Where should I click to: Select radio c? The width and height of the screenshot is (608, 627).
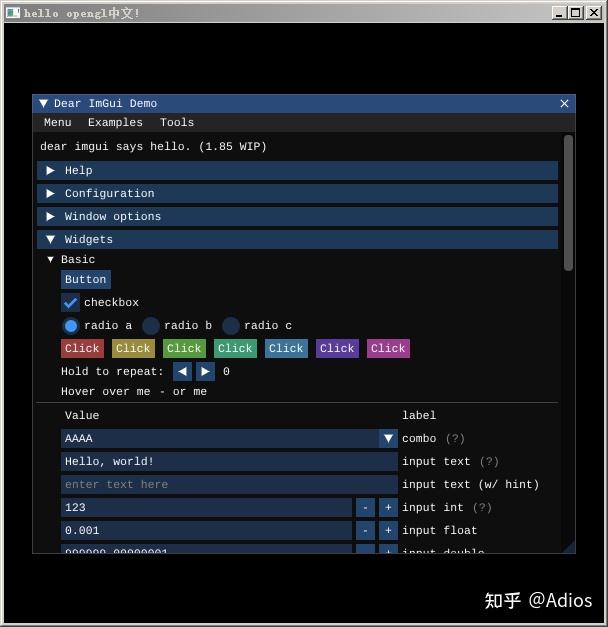(x=231, y=326)
